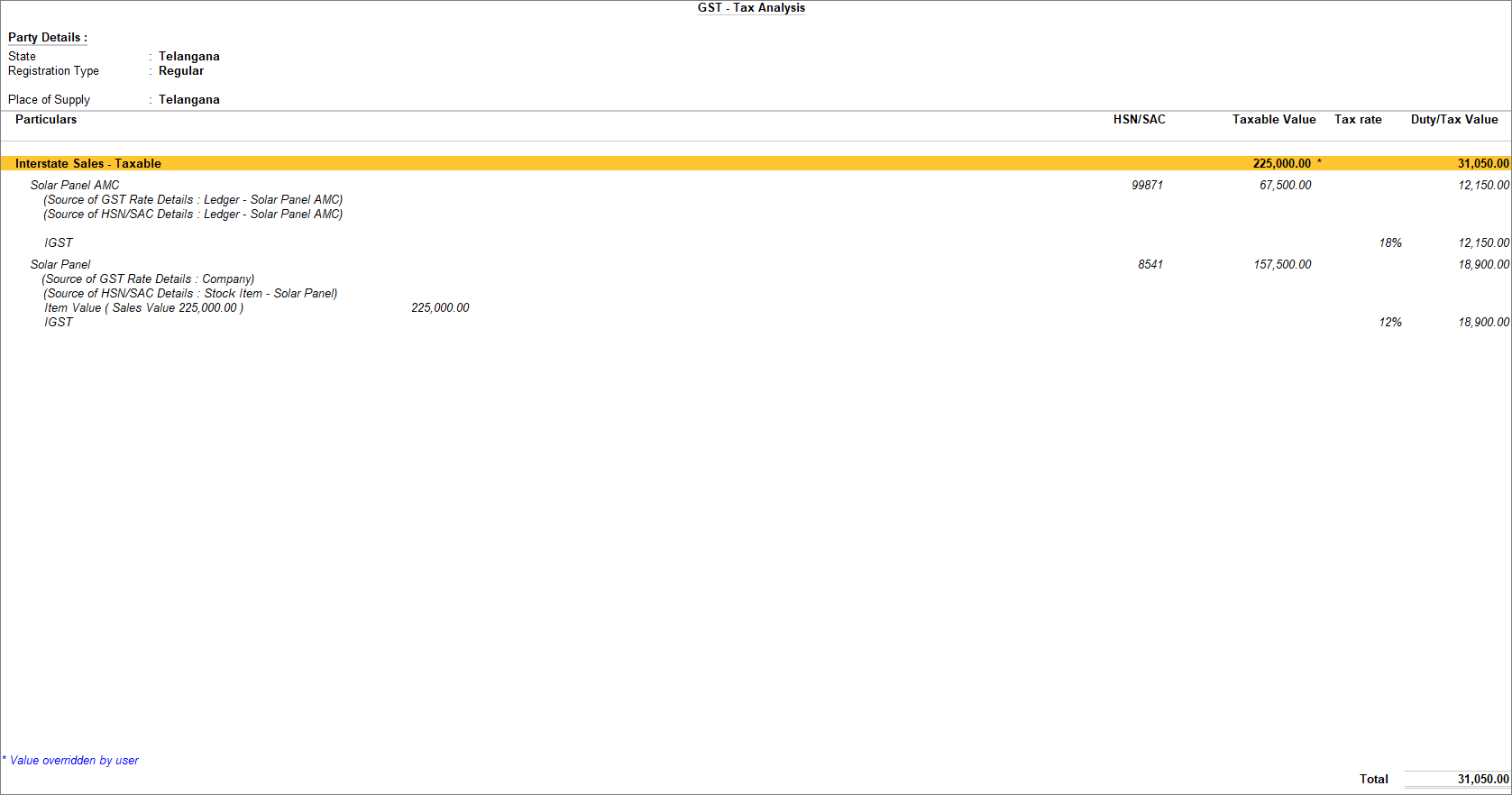1512x795 pixels.
Task: Click the Duty/Tax Value column header
Action: click(1454, 119)
